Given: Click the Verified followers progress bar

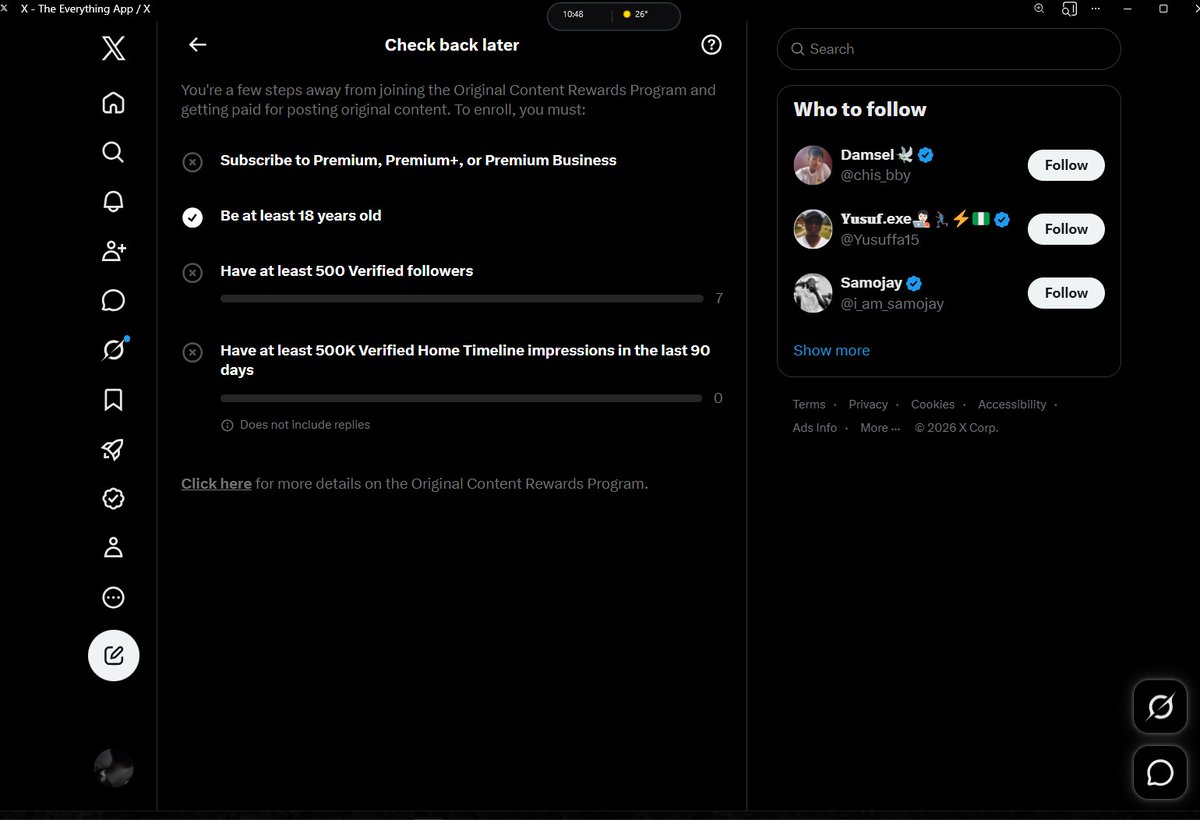Looking at the screenshot, I should click(462, 298).
